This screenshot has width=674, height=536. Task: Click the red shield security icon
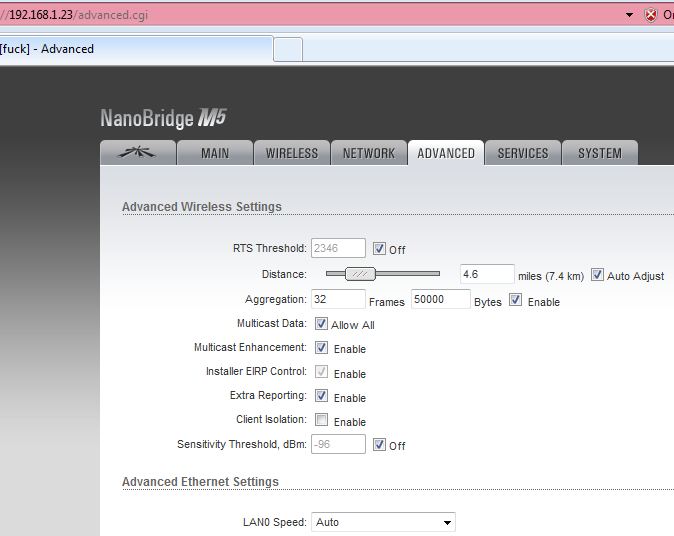point(651,15)
